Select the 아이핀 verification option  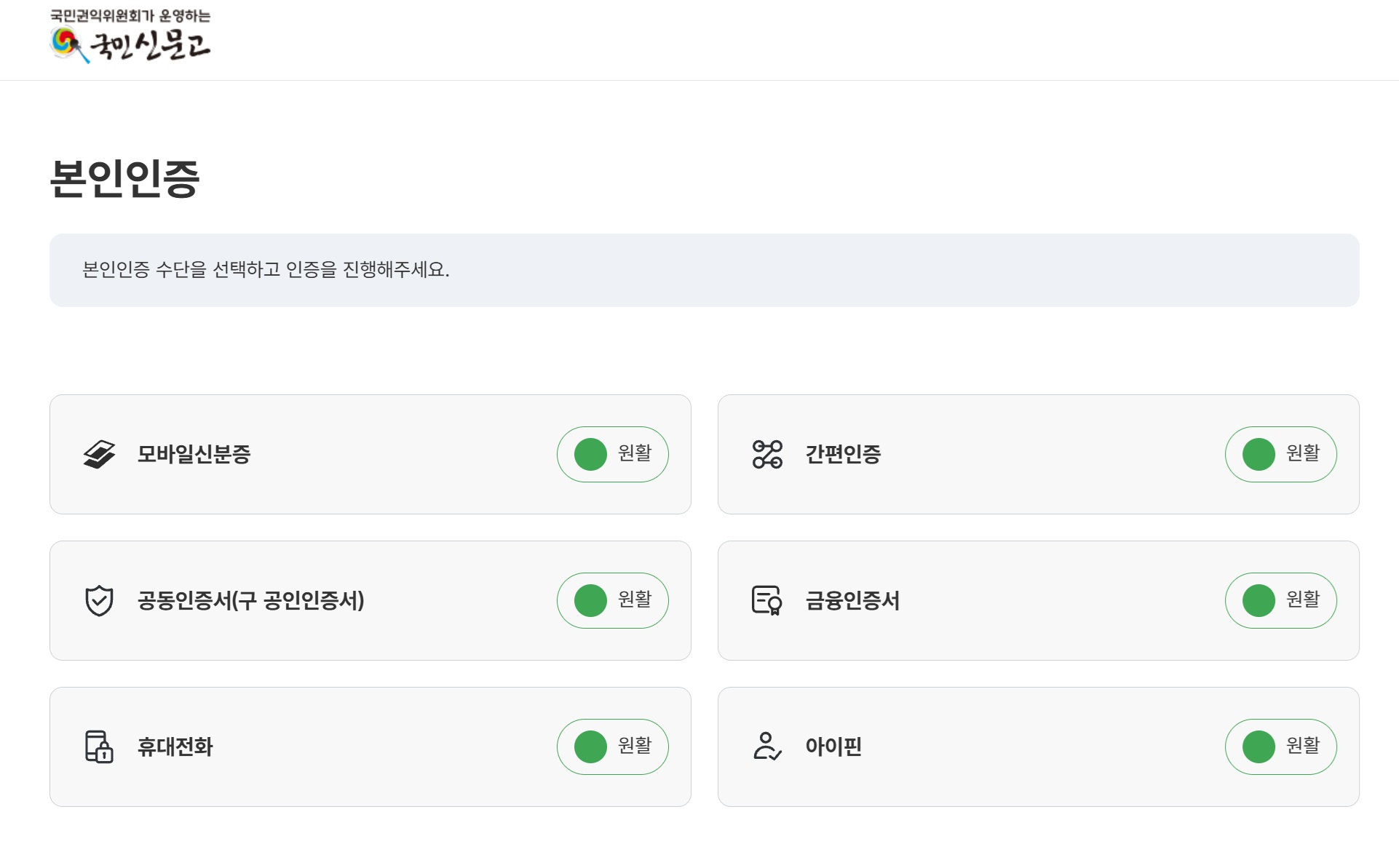point(1039,746)
